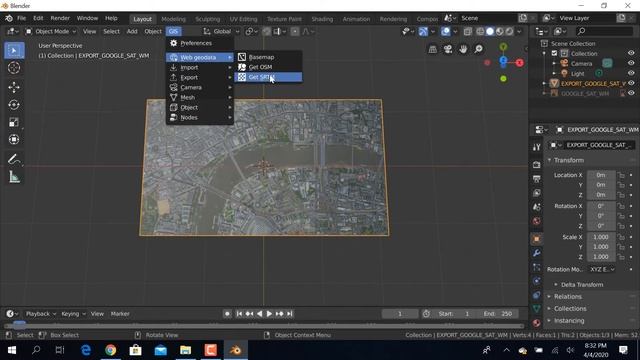The image size is (640, 360).
Task: Open the Object properties tab
Action: point(536,239)
